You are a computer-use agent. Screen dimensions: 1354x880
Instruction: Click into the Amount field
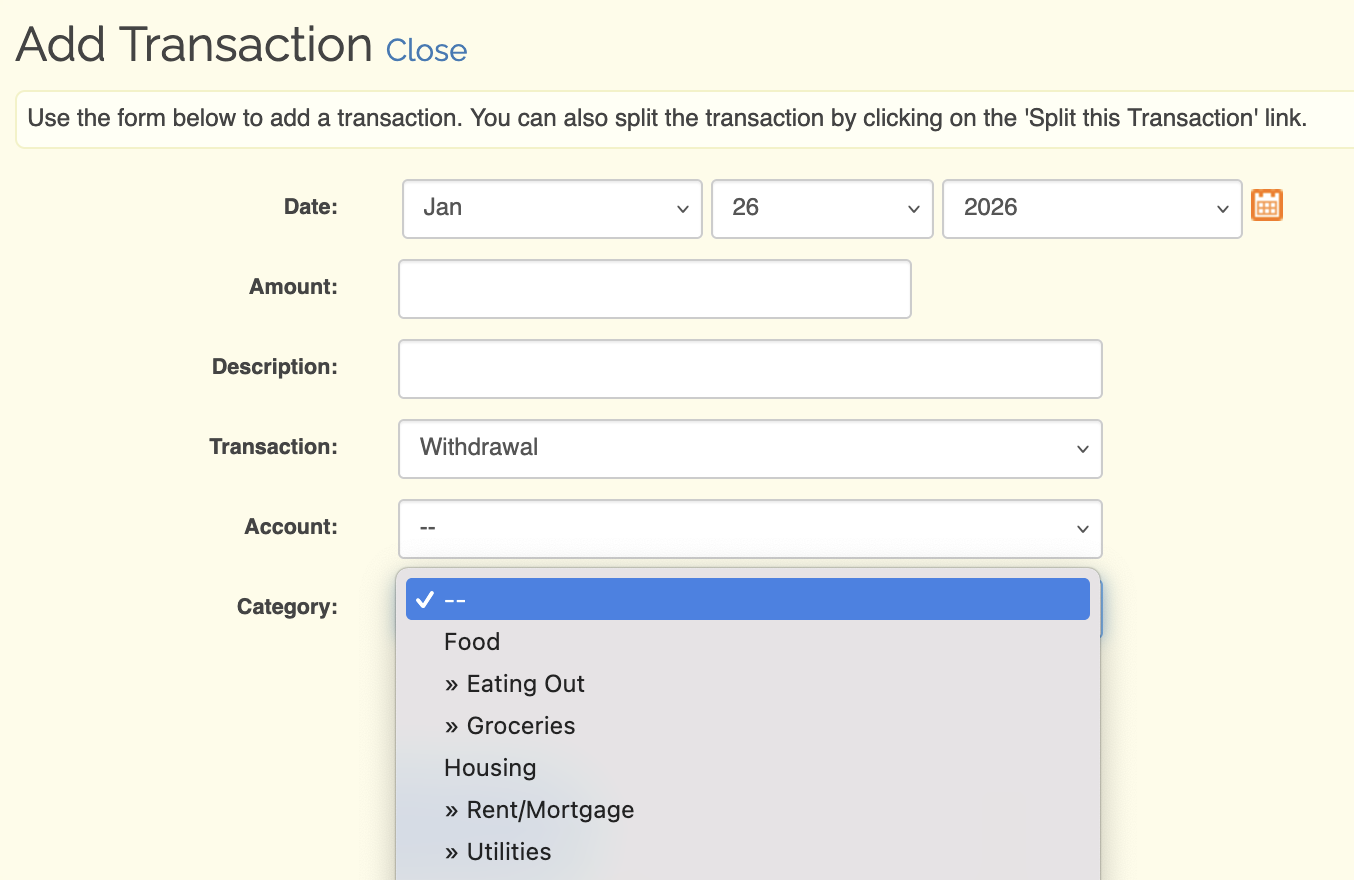[x=654, y=289]
